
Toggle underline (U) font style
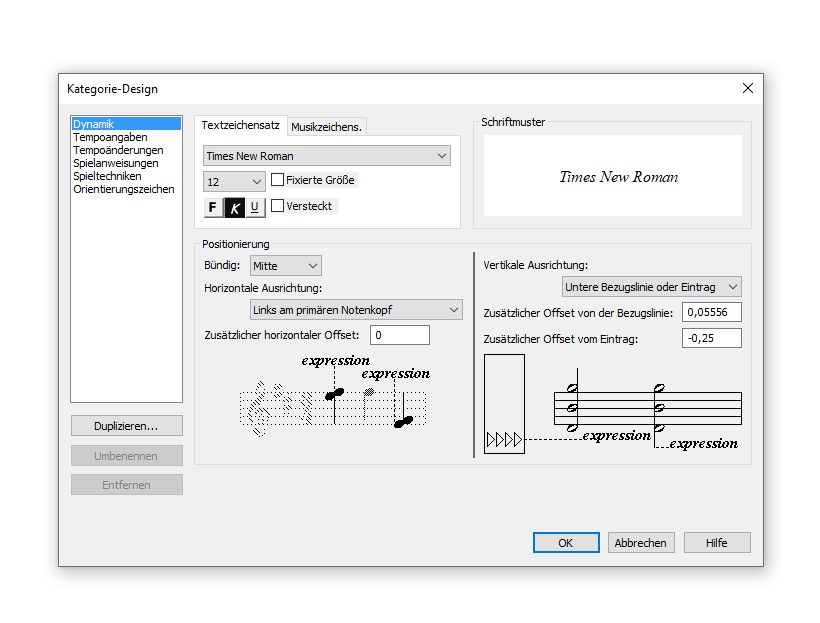click(x=255, y=208)
